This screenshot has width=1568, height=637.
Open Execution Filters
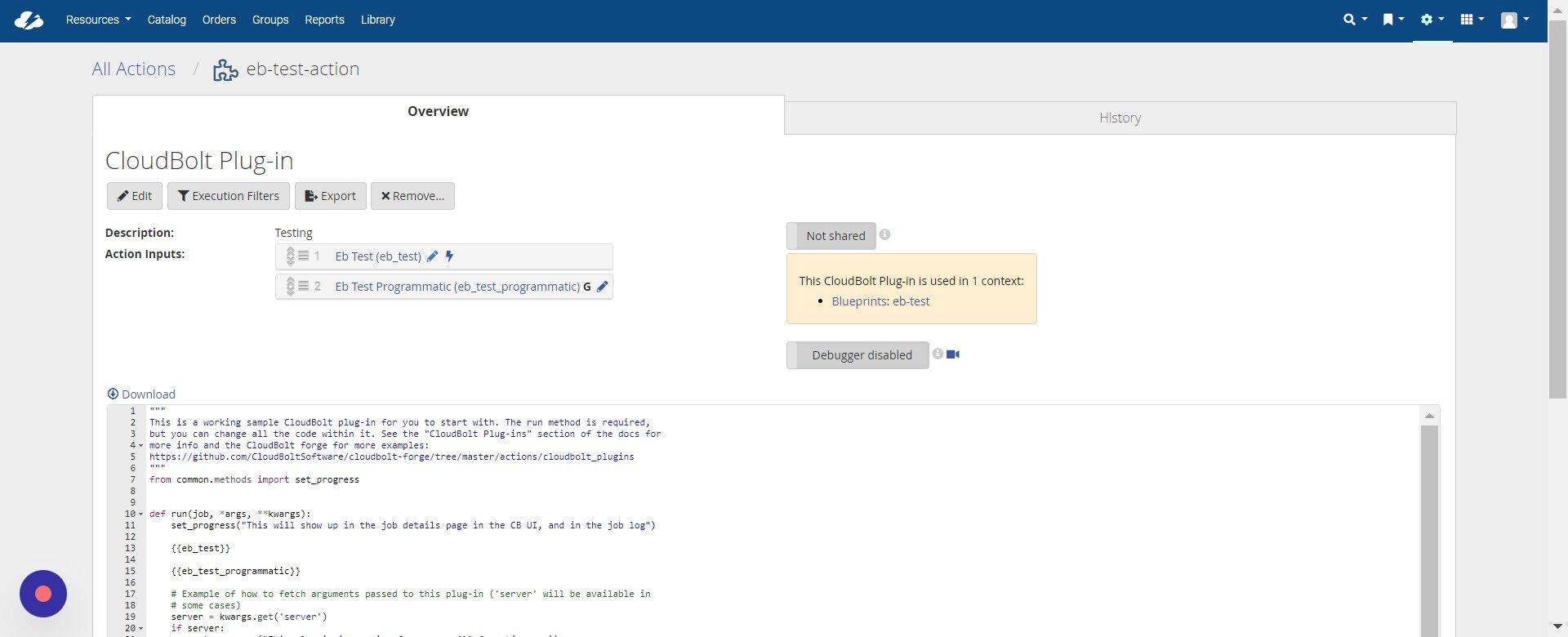[229, 196]
